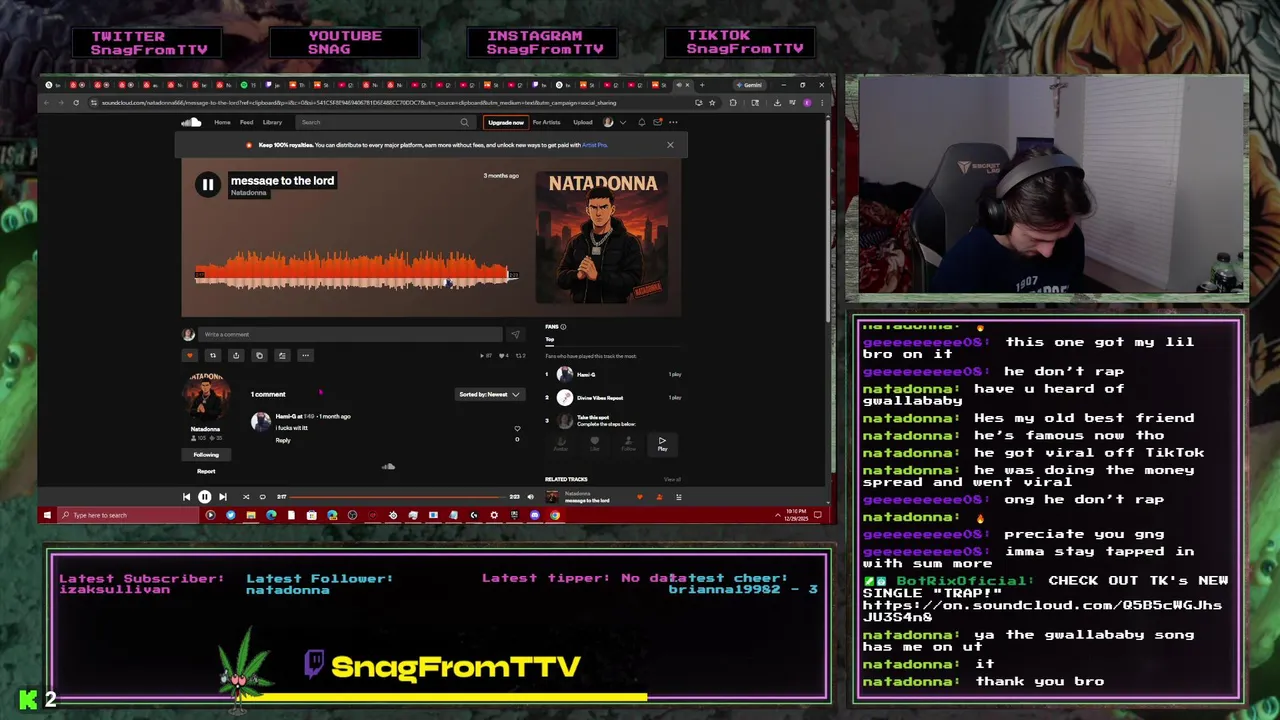Open Hami-G's commenter avatar
The height and width of the screenshot is (720, 1280).
point(261,421)
